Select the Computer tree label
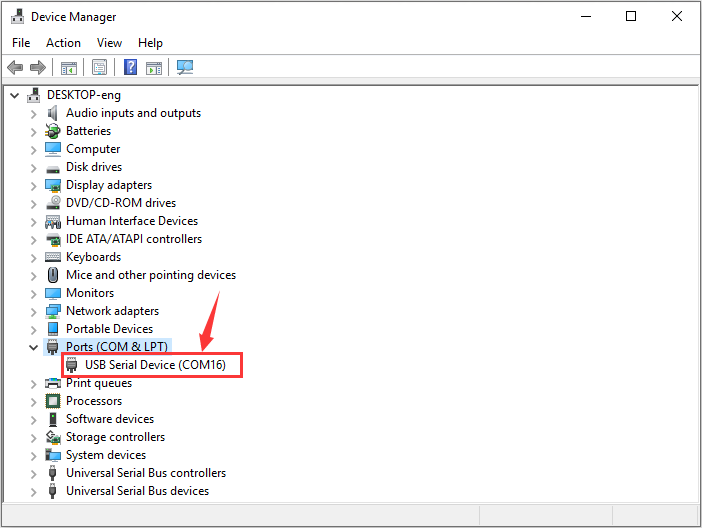 click(93, 149)
